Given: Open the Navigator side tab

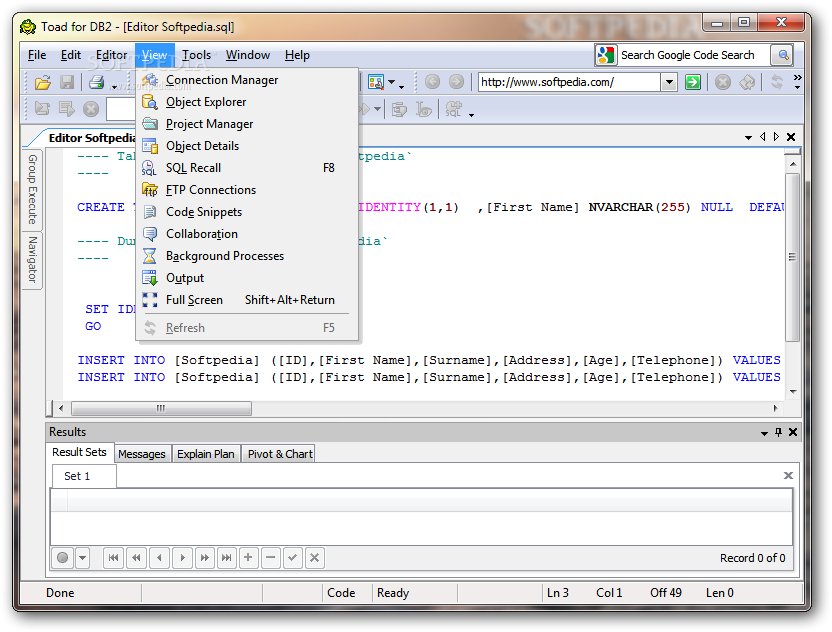Looking at the screenshot, I should pos(32,260).
